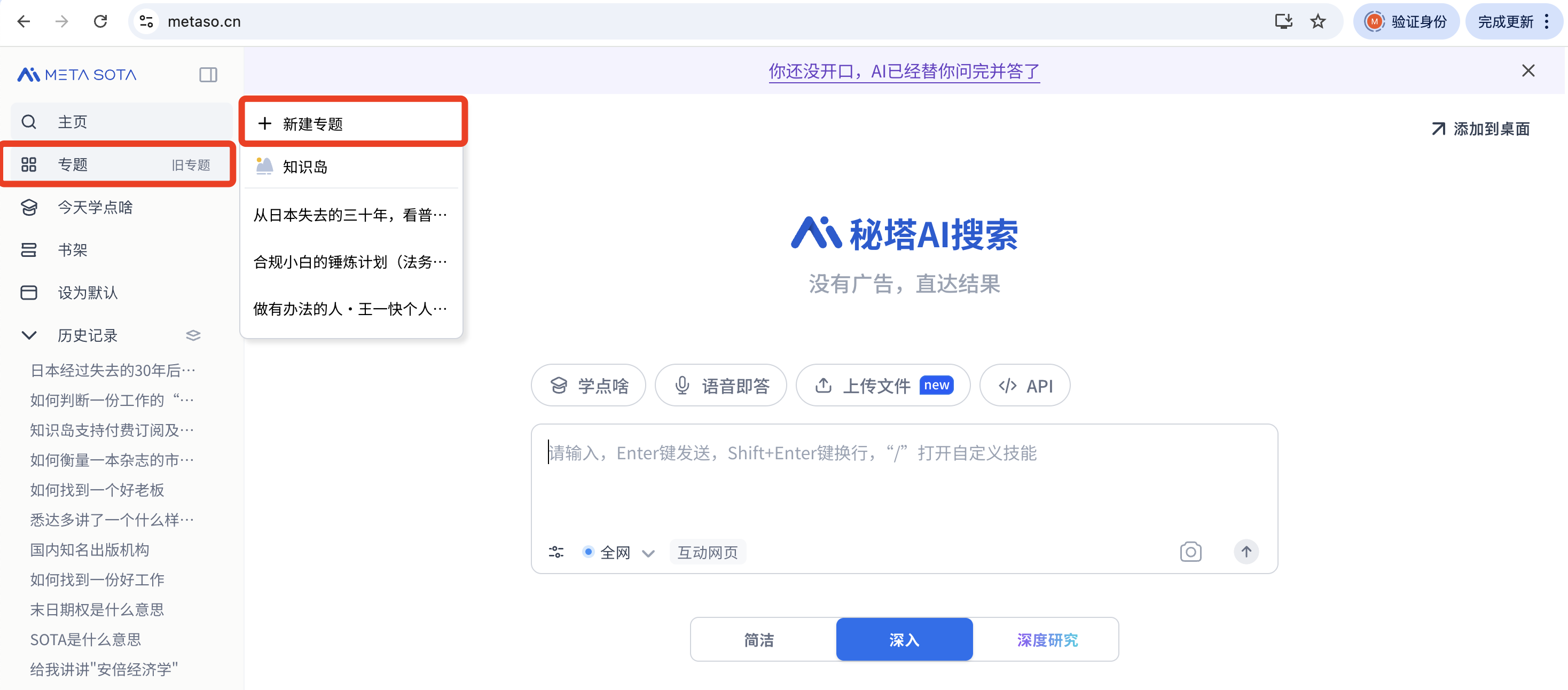The image size is (1568, 690).
Task: Click the history layers icon
Action: click(x=193, y=335)
